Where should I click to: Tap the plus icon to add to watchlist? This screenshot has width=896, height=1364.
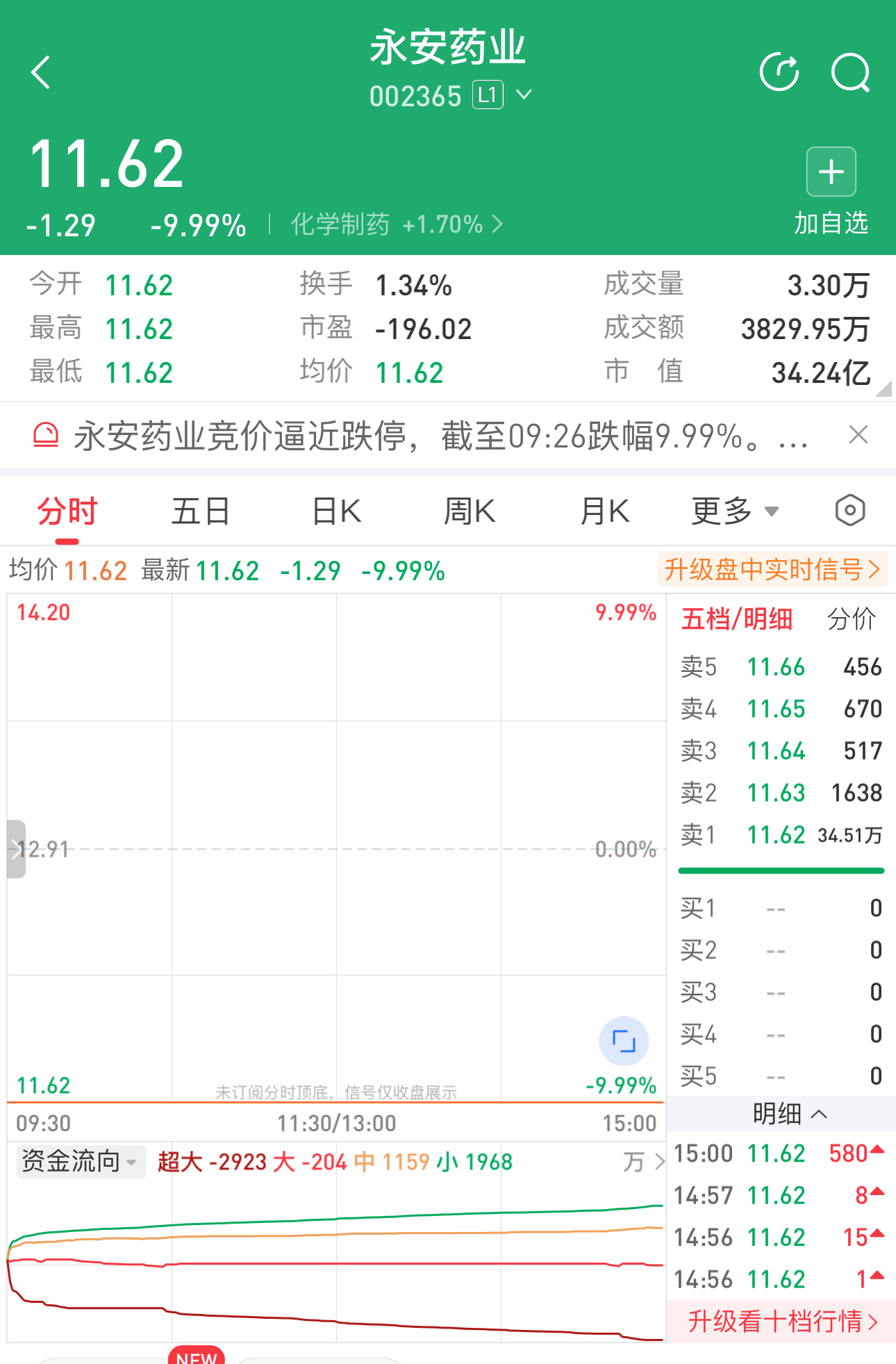click(831, 172)
